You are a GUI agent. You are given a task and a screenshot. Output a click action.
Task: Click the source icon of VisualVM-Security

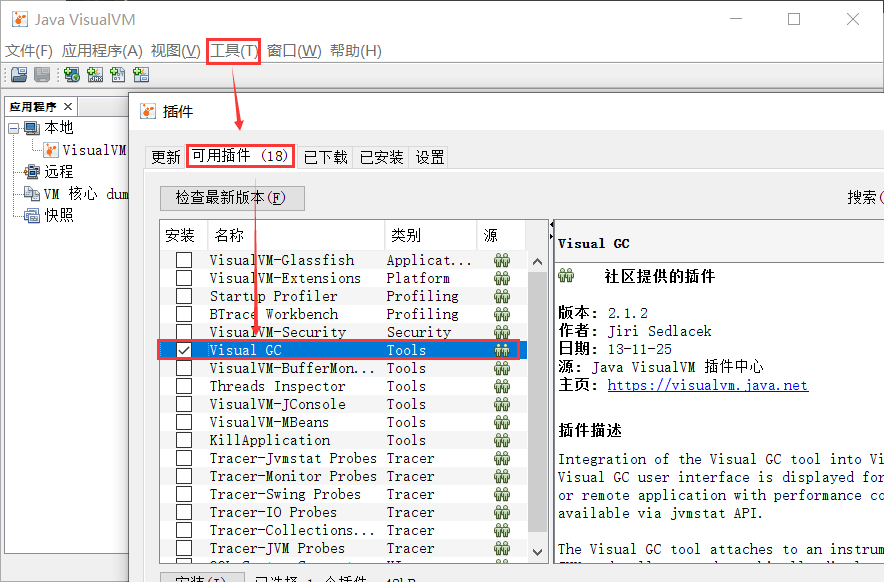(502, 332)
